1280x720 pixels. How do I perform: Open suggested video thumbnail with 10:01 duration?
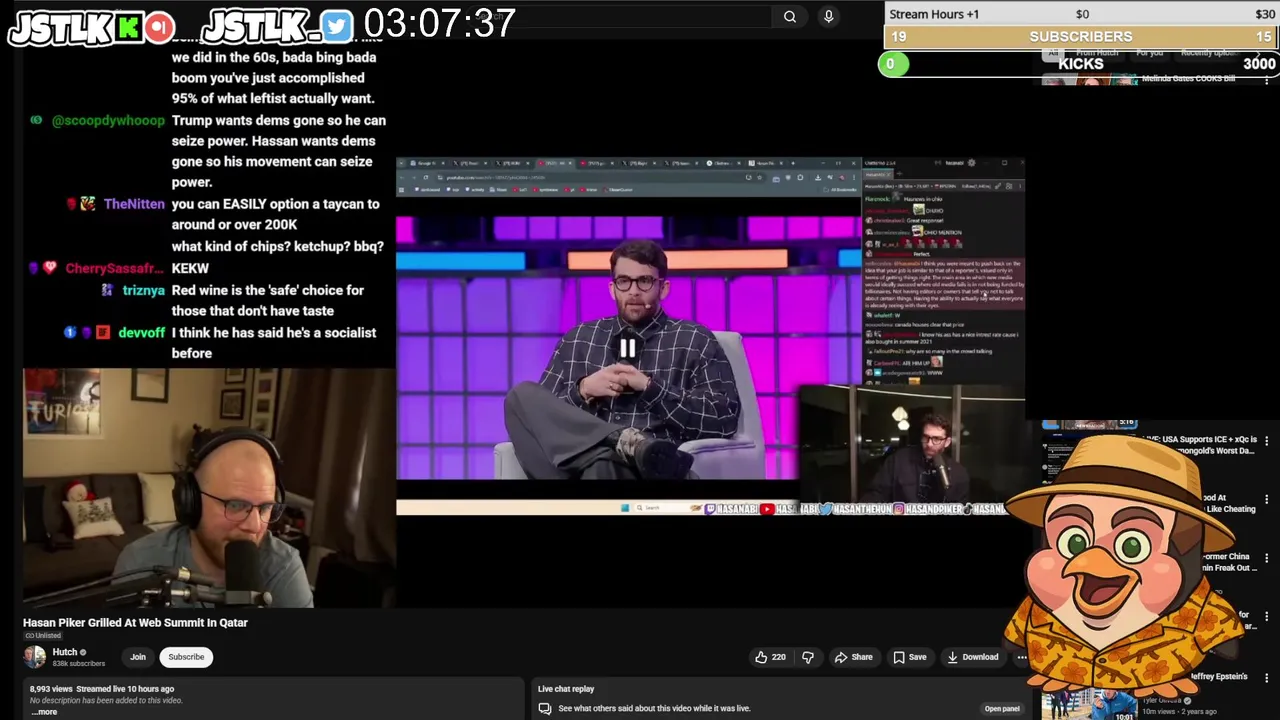pos(1090,704)
